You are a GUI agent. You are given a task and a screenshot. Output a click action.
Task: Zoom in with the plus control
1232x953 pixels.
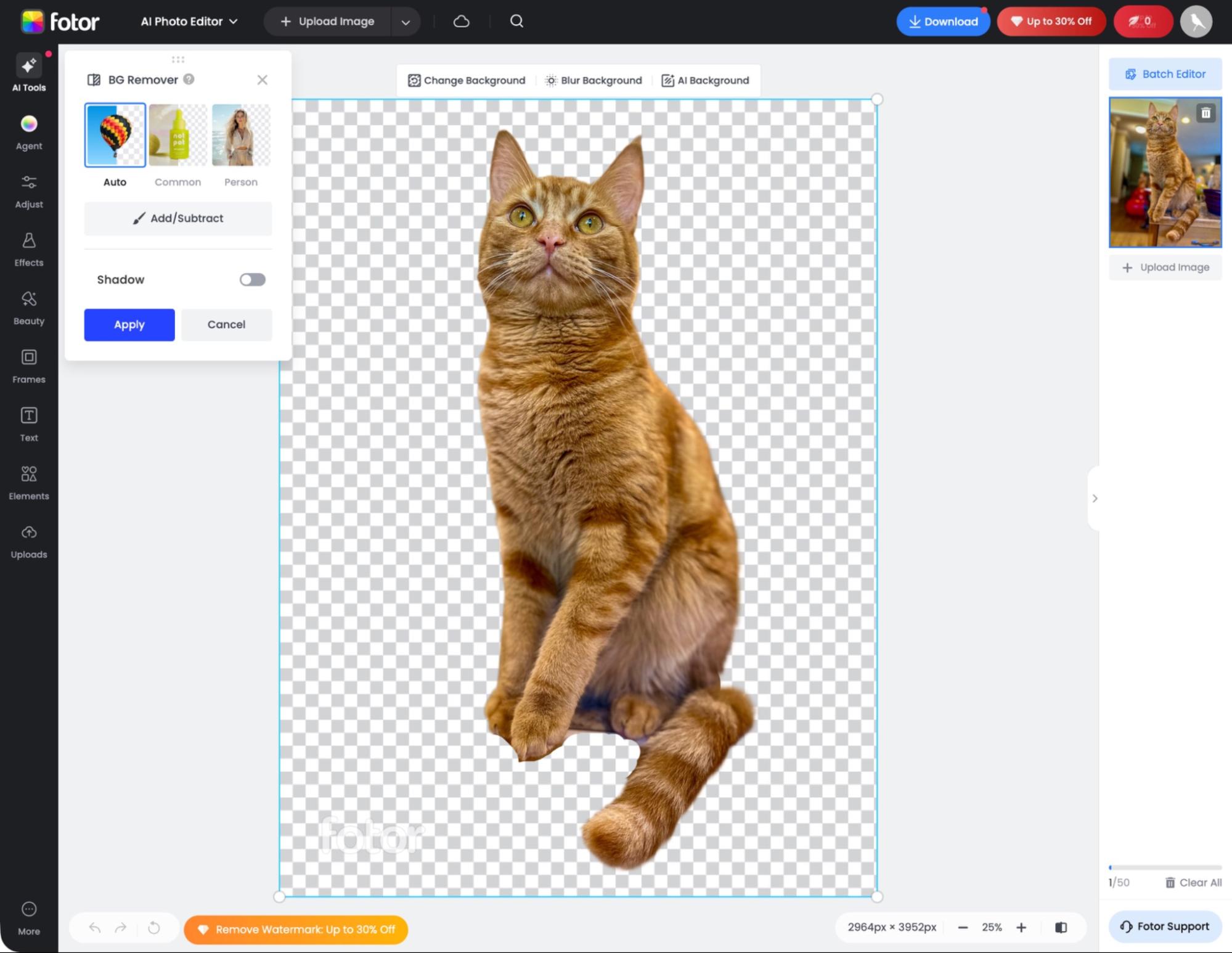[1021, 927]
